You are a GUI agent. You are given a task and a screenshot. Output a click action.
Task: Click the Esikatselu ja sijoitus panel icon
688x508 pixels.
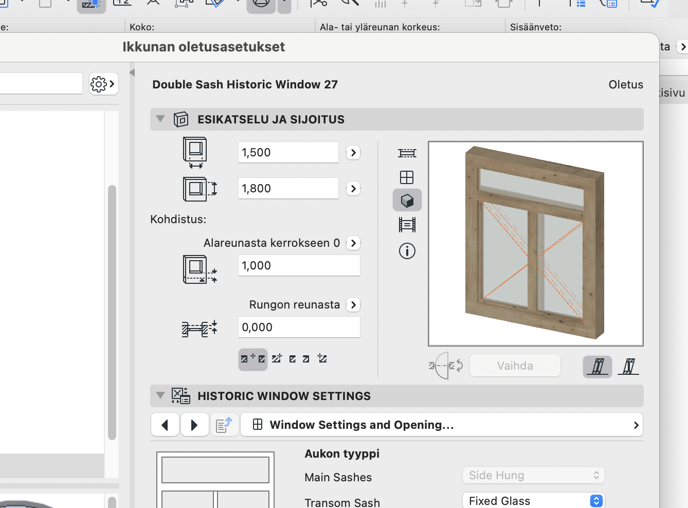[x=181, y=119]
